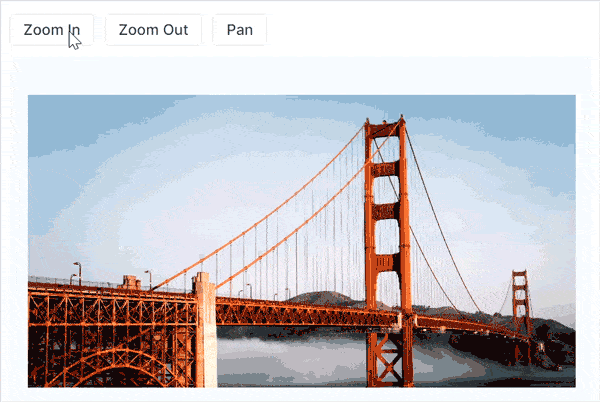Click the rounded hill behind the bridge
The width and height of the screenshot is (600, 402).
[x=325, y=296]
